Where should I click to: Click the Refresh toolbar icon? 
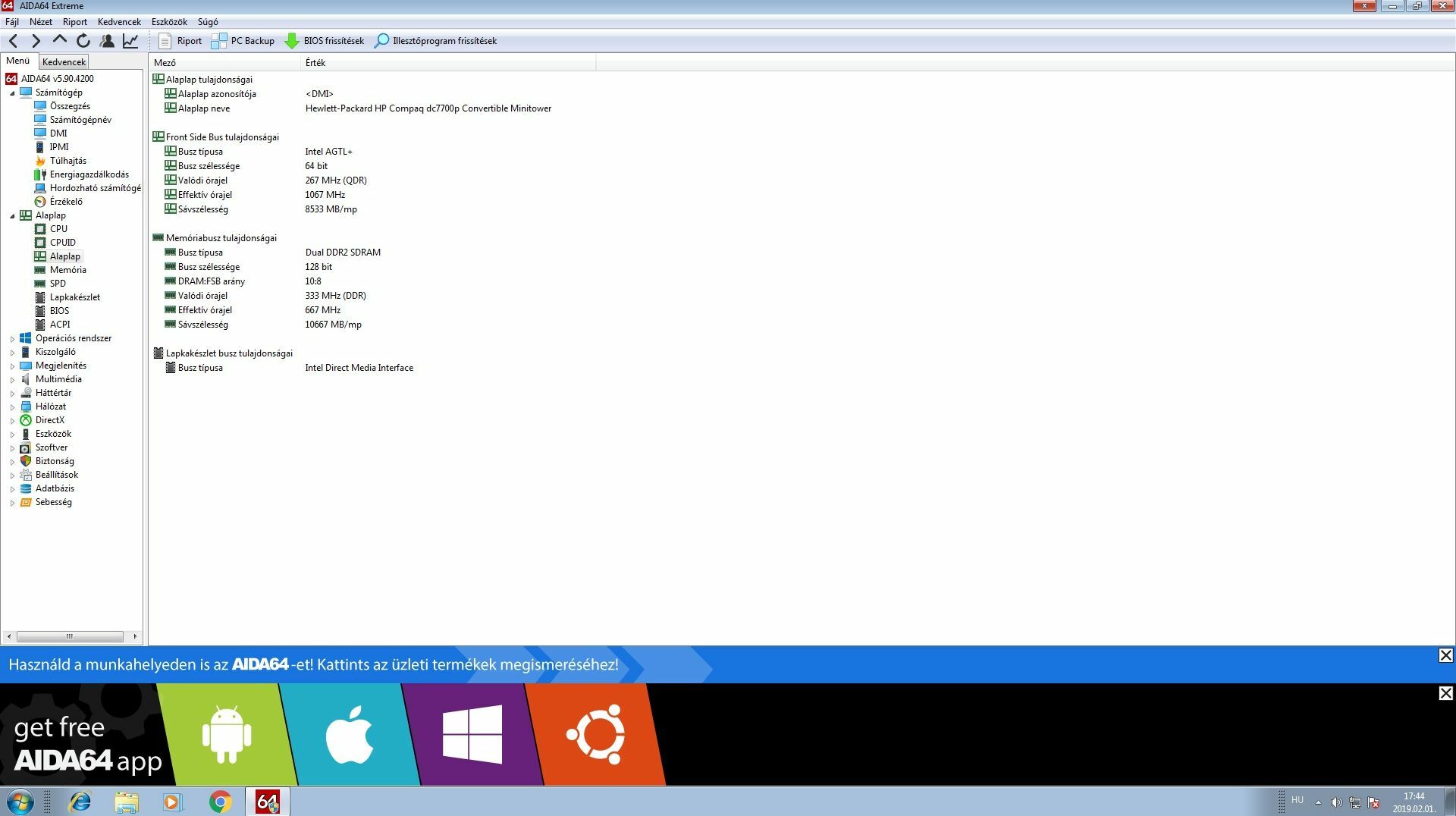click(83, 41)
